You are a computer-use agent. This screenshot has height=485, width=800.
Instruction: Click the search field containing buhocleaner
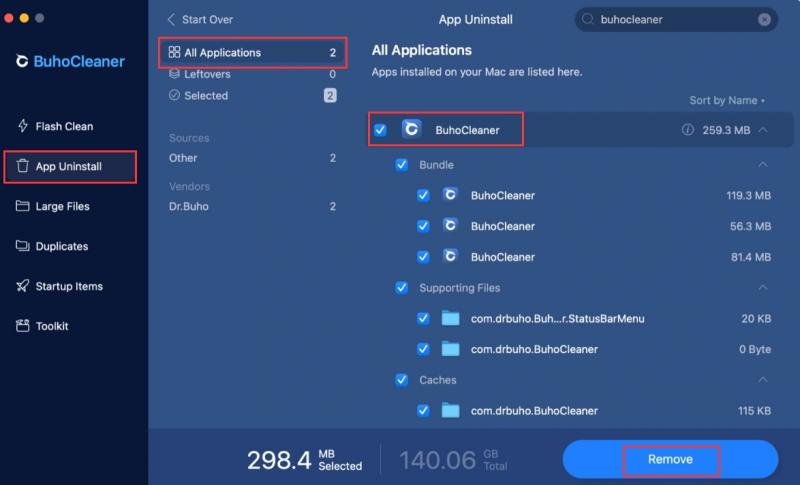click(676, 19)
